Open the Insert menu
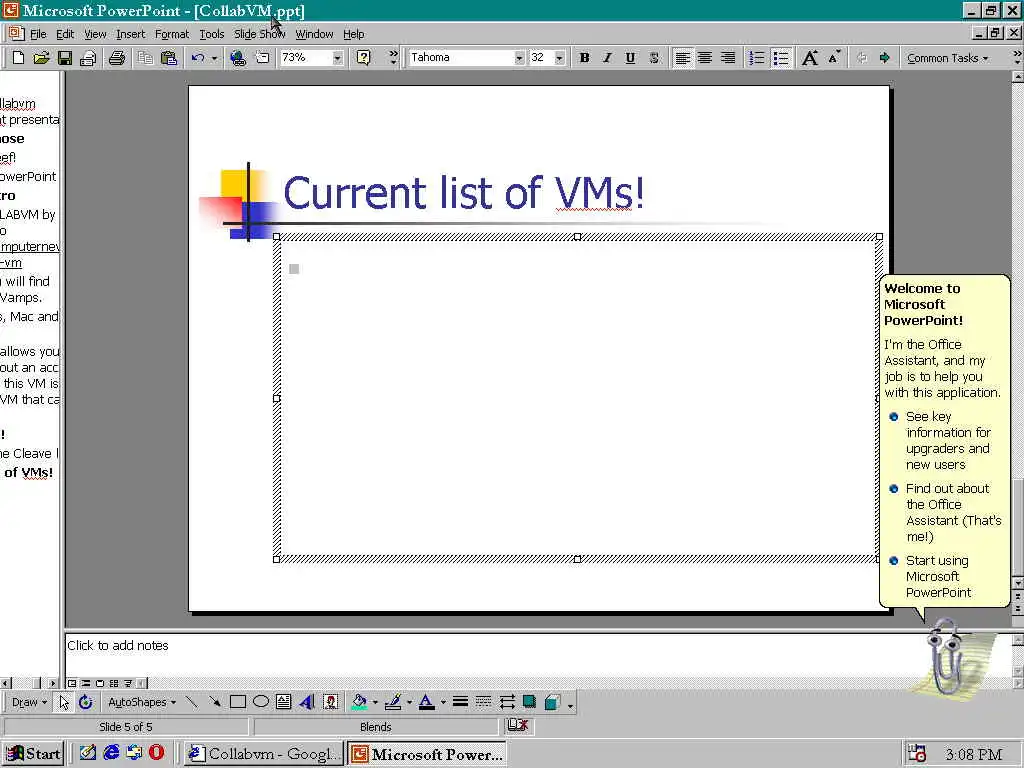Viewport: 1024px width, 768px height. pyautogui.click(x=131, y=34)
